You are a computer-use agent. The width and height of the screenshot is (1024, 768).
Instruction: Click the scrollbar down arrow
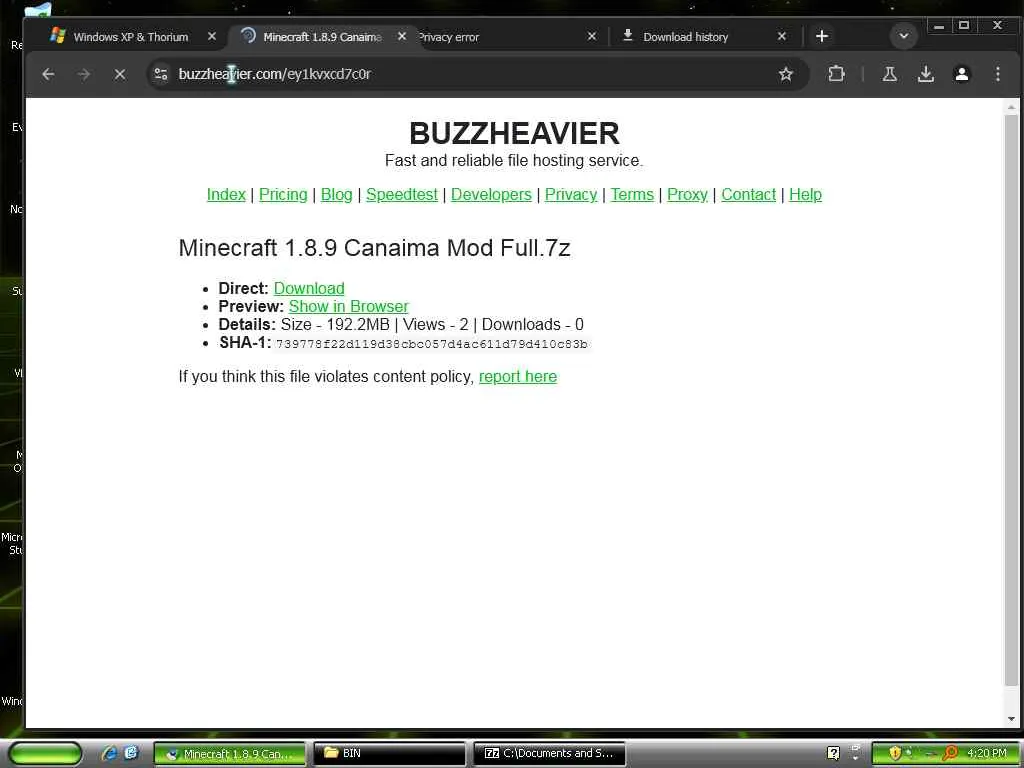[x=1011, y=719]
